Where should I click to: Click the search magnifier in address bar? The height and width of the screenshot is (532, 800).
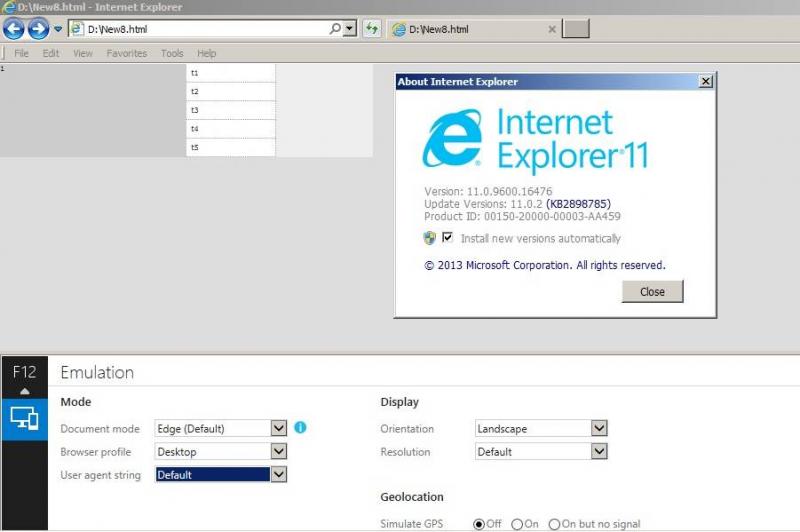[335, 29]
